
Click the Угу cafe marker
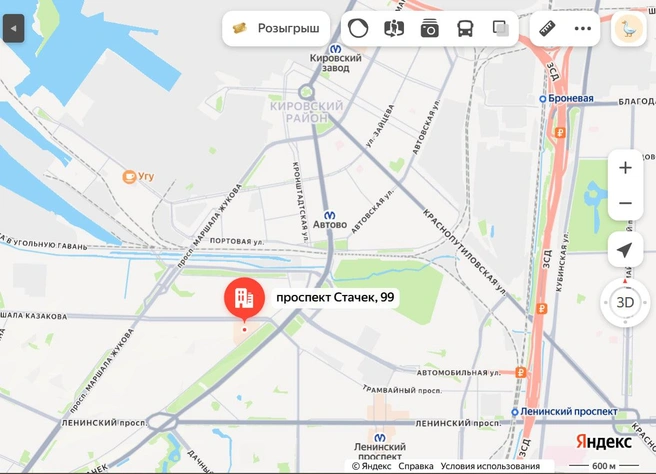coord(129,177)
